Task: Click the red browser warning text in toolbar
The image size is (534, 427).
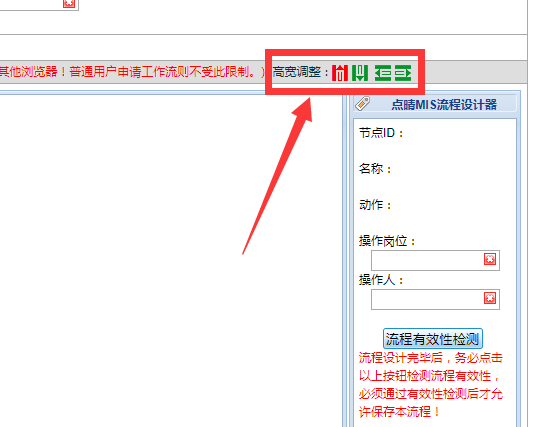Action: (132, 72)
